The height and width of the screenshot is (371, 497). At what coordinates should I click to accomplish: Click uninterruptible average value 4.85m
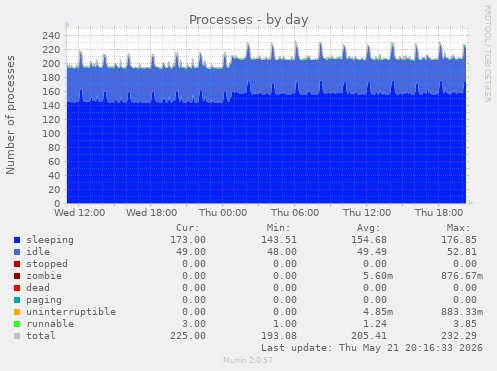(378, 312)
